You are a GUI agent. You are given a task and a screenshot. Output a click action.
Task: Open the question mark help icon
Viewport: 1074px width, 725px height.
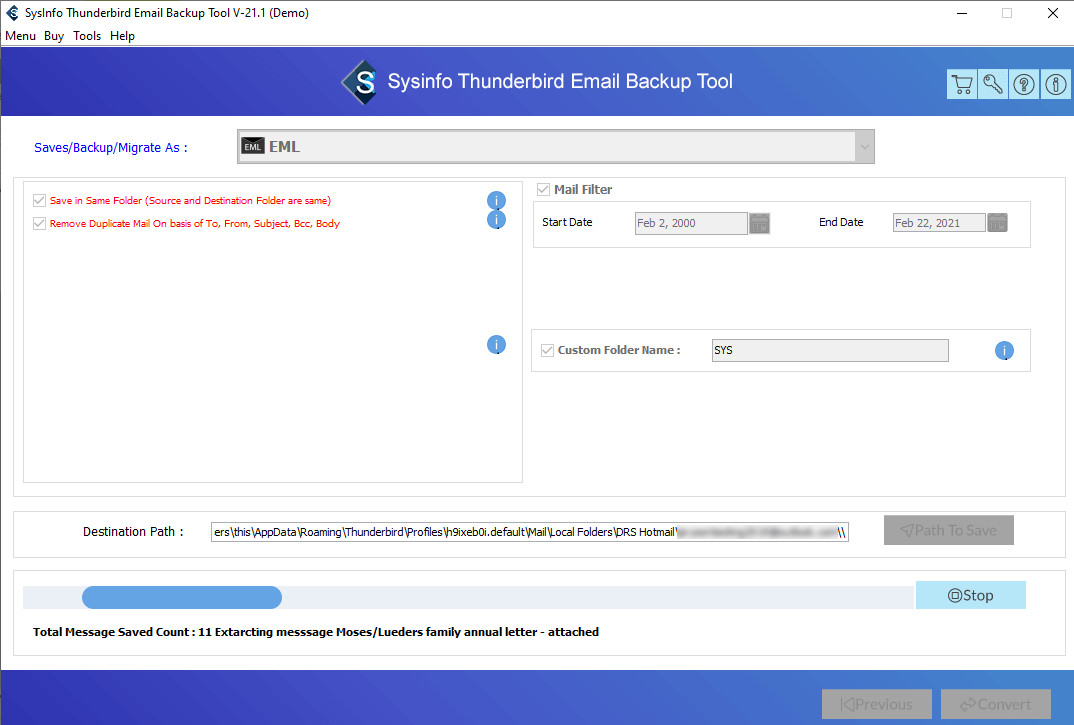point(1024,84)
